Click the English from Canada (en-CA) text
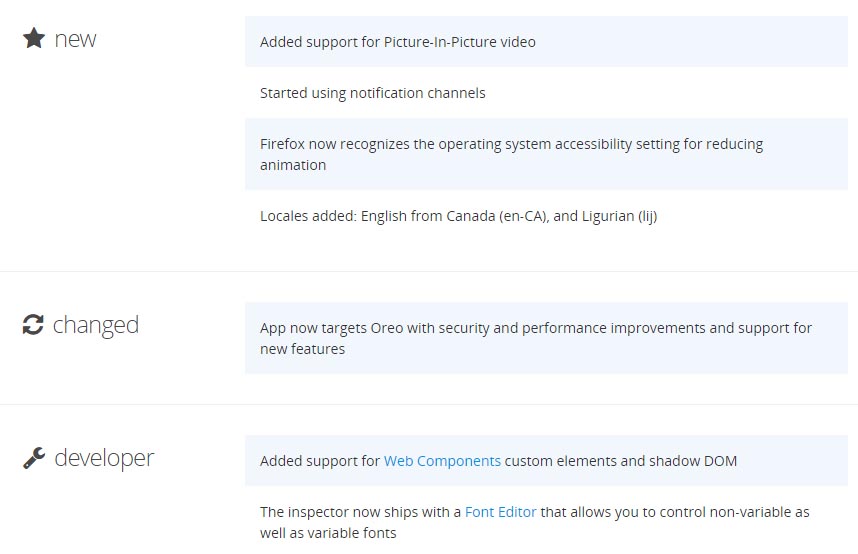The width and height of the screenshot is (858, 554). coord(455,216)
